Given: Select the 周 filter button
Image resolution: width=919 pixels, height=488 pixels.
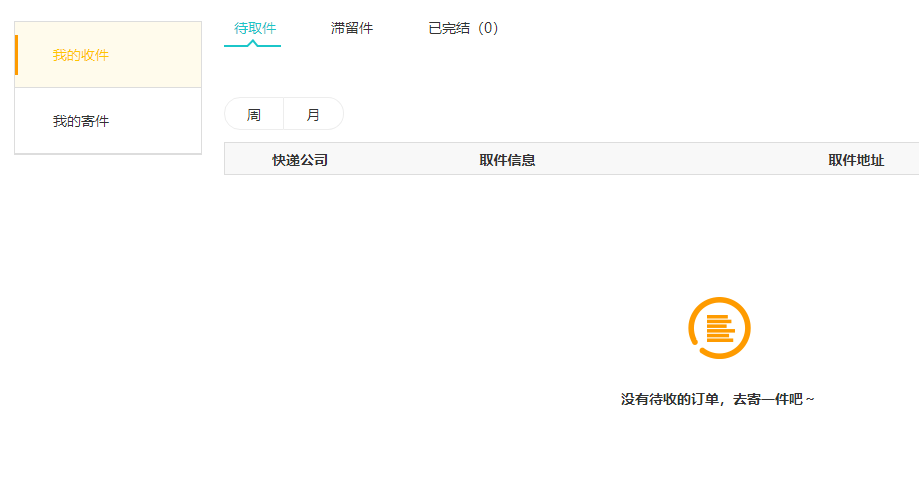Looking at the screenshot, I should 254,114.
